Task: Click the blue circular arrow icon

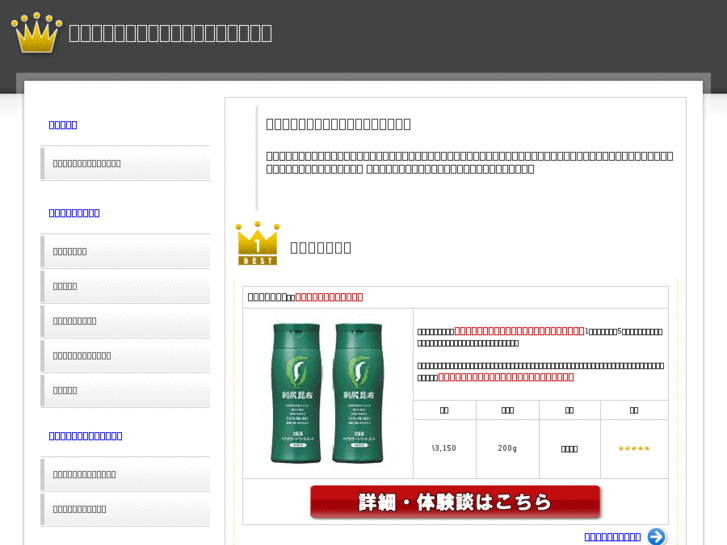Action: [x=657, y=536]
